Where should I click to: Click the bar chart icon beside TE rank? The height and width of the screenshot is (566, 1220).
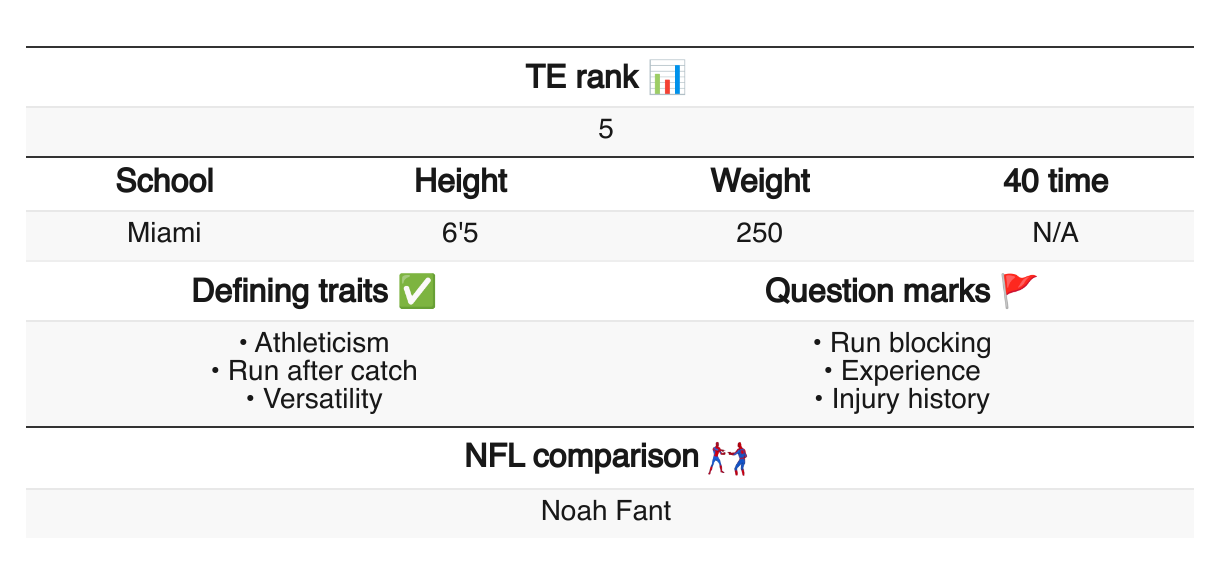(666, 78)
